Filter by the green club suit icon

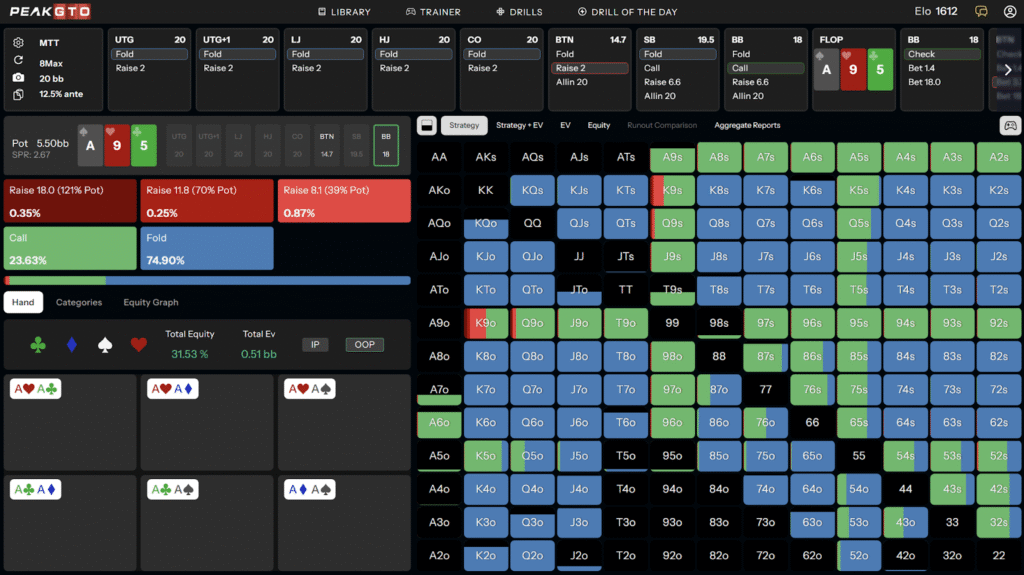point(38,344)
